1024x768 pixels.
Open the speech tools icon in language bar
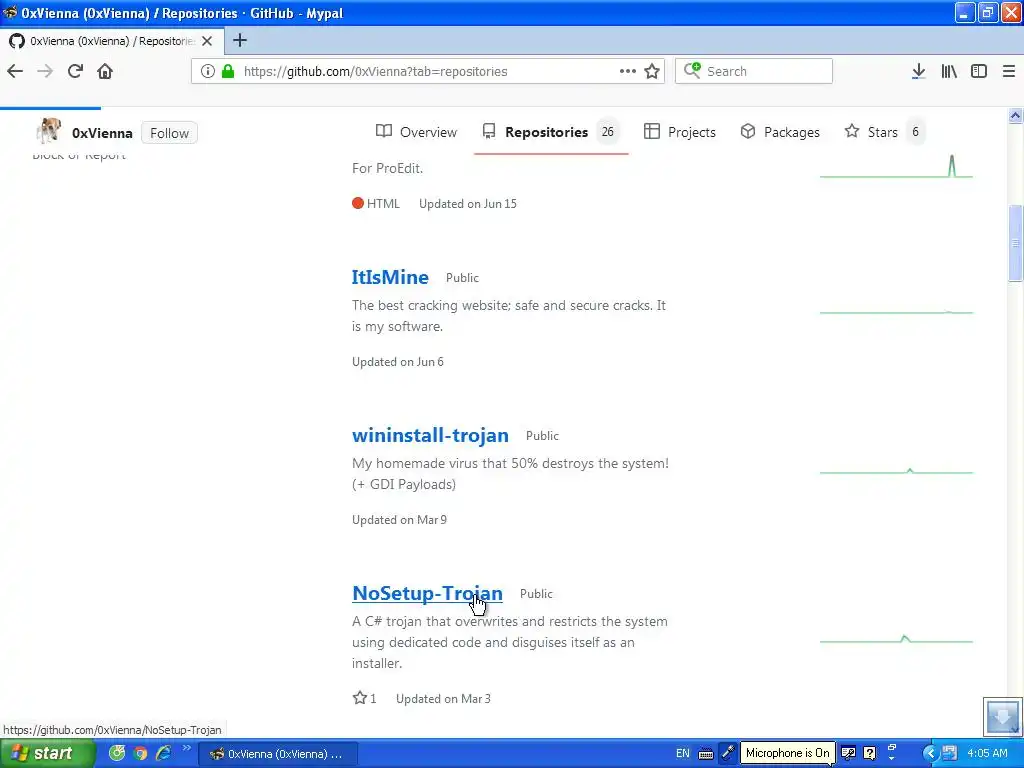[848, 753]
